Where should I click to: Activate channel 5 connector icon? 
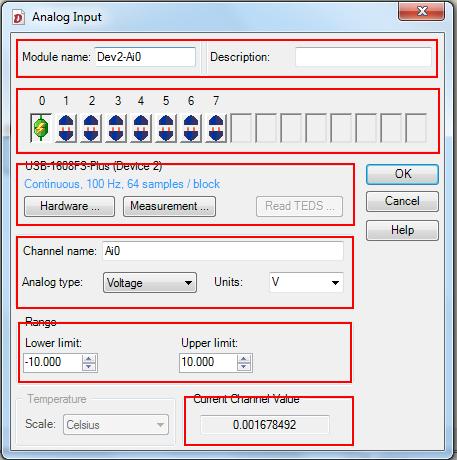click(166, 128)
